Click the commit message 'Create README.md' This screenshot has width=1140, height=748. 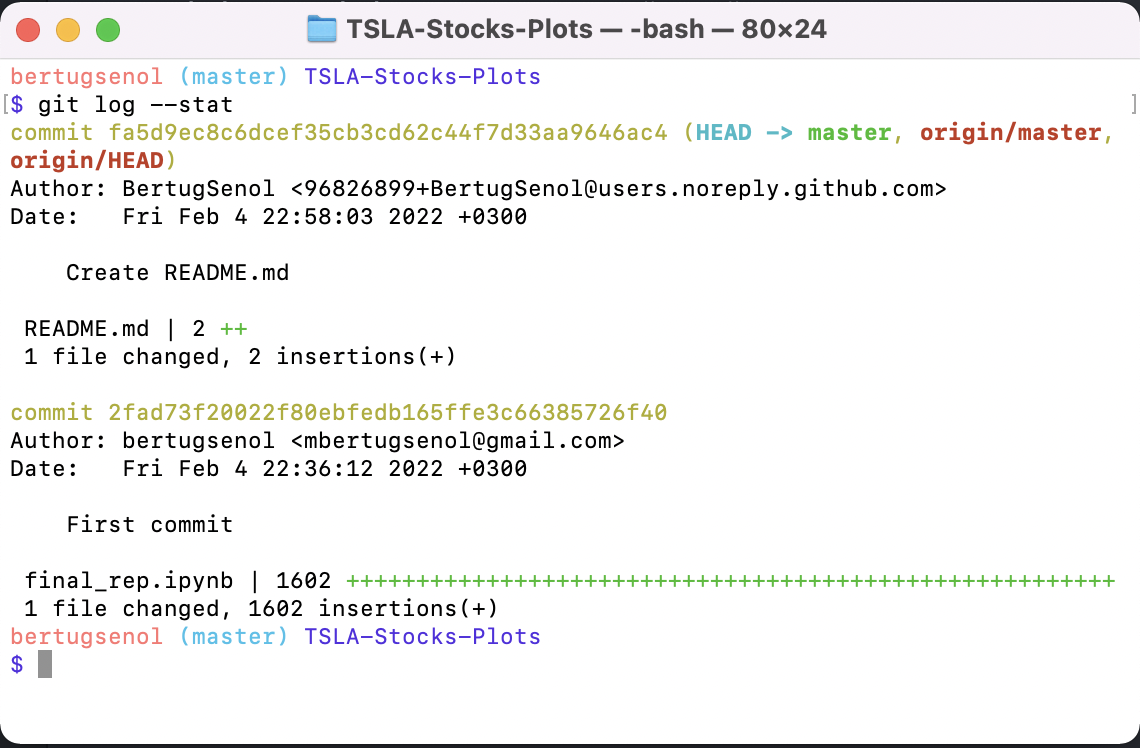click(x=177, y=273)
